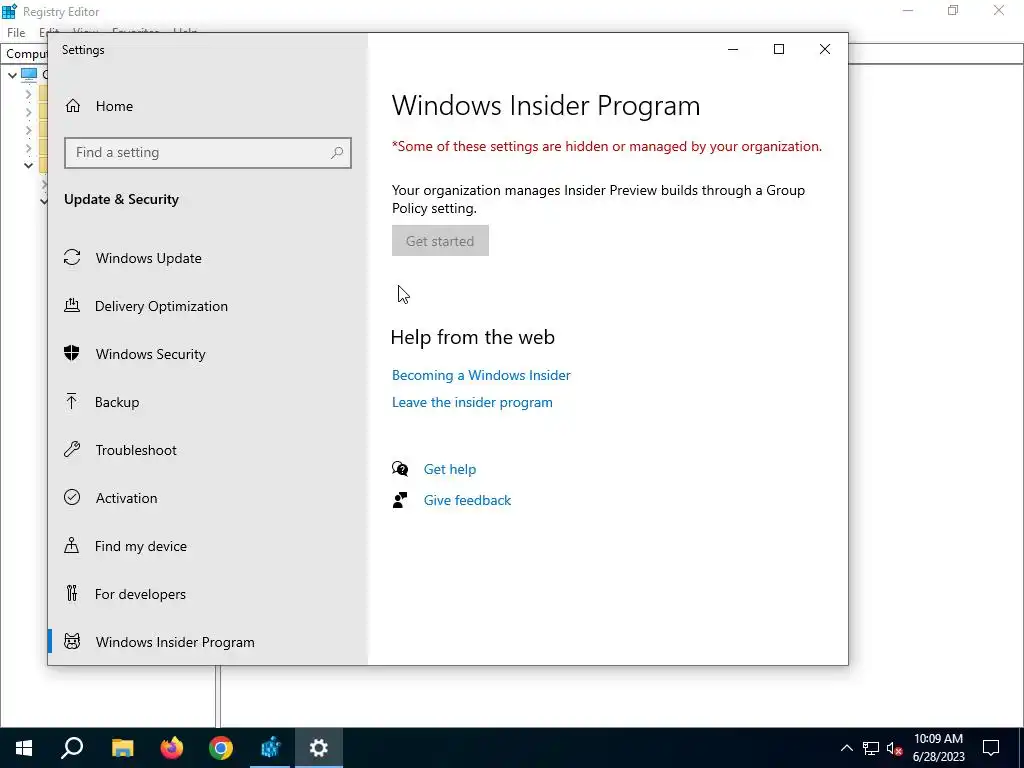Viewport: 1024px width, 768px height.
Task: Open File menu in Registry Editor
Action: point(16,33)
